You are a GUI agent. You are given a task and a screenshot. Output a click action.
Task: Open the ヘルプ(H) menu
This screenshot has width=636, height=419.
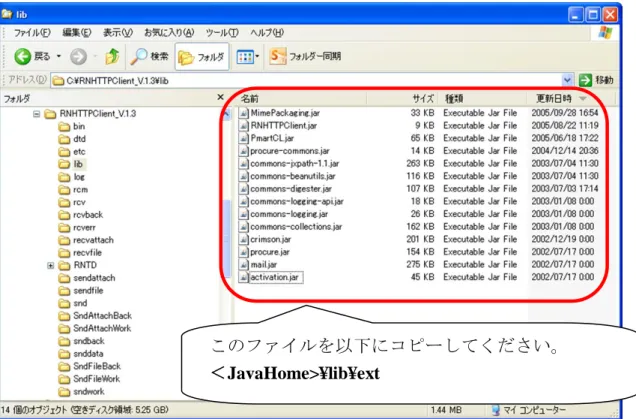[x=267, y=32]
